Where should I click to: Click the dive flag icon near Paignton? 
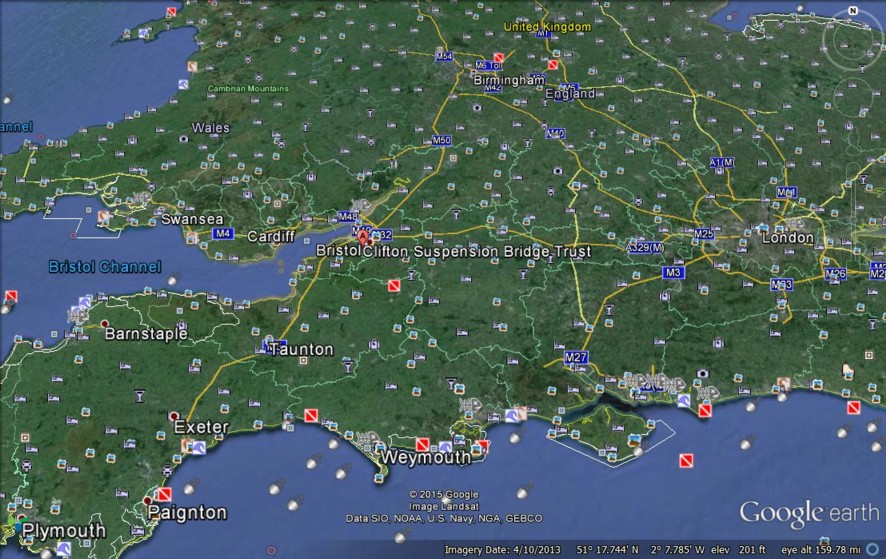point(164,493)
